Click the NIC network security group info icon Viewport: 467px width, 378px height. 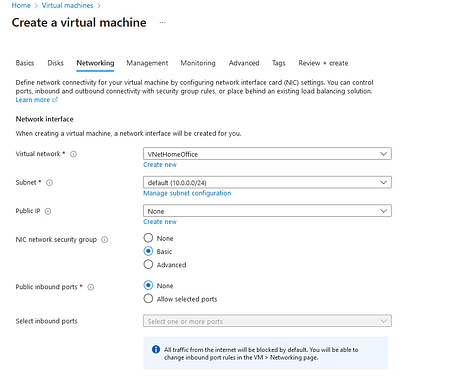tap(104, 240)
